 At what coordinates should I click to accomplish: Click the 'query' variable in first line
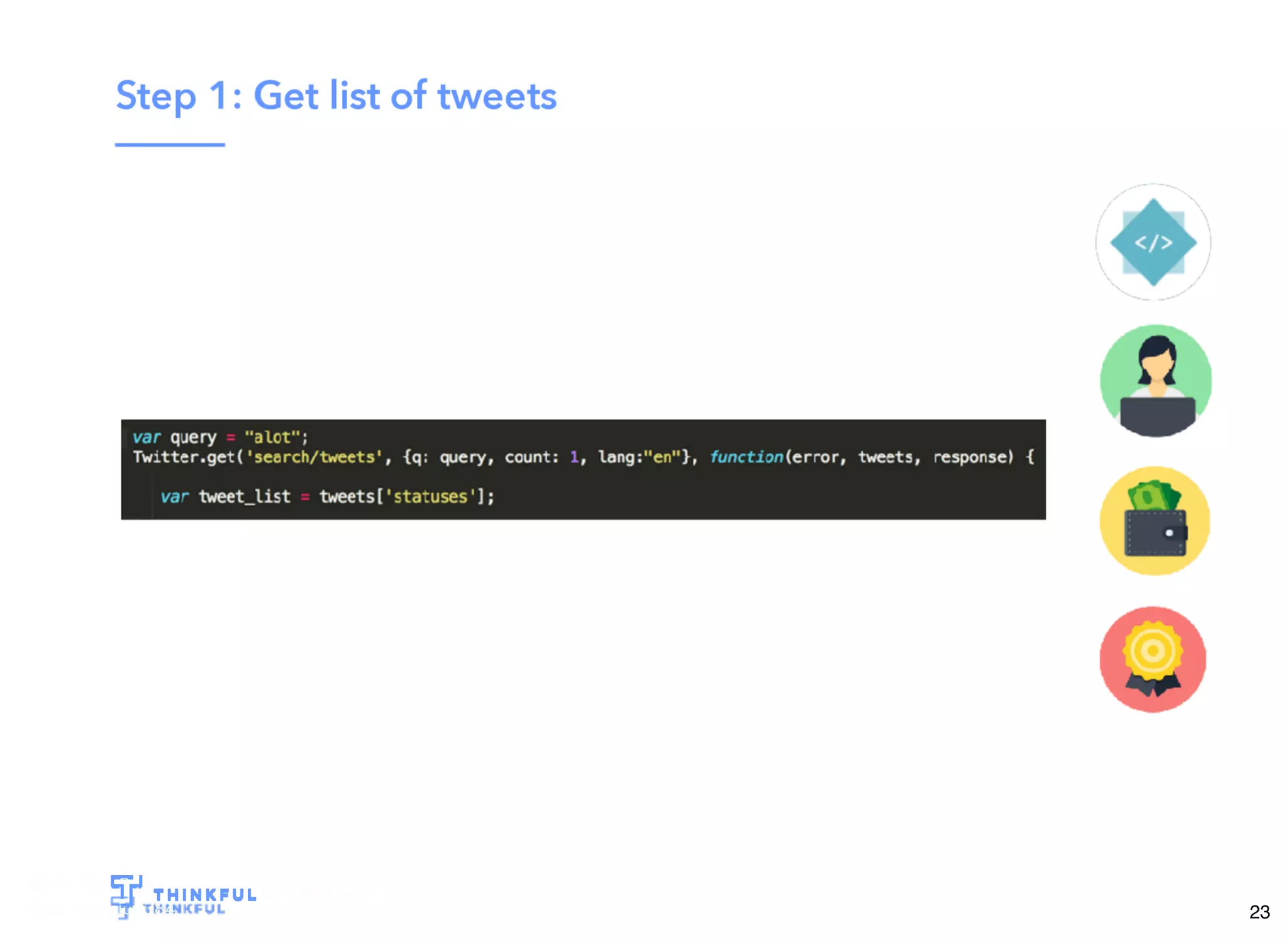[x=193, y=438]
